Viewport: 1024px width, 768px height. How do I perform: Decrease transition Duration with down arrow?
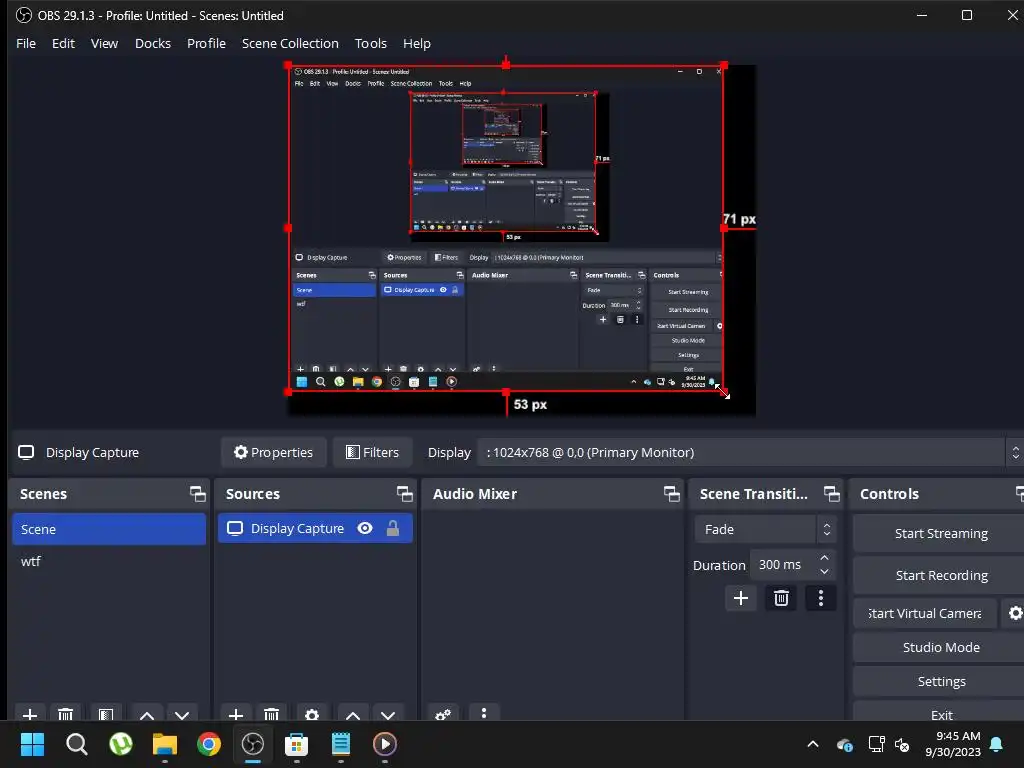824,571
